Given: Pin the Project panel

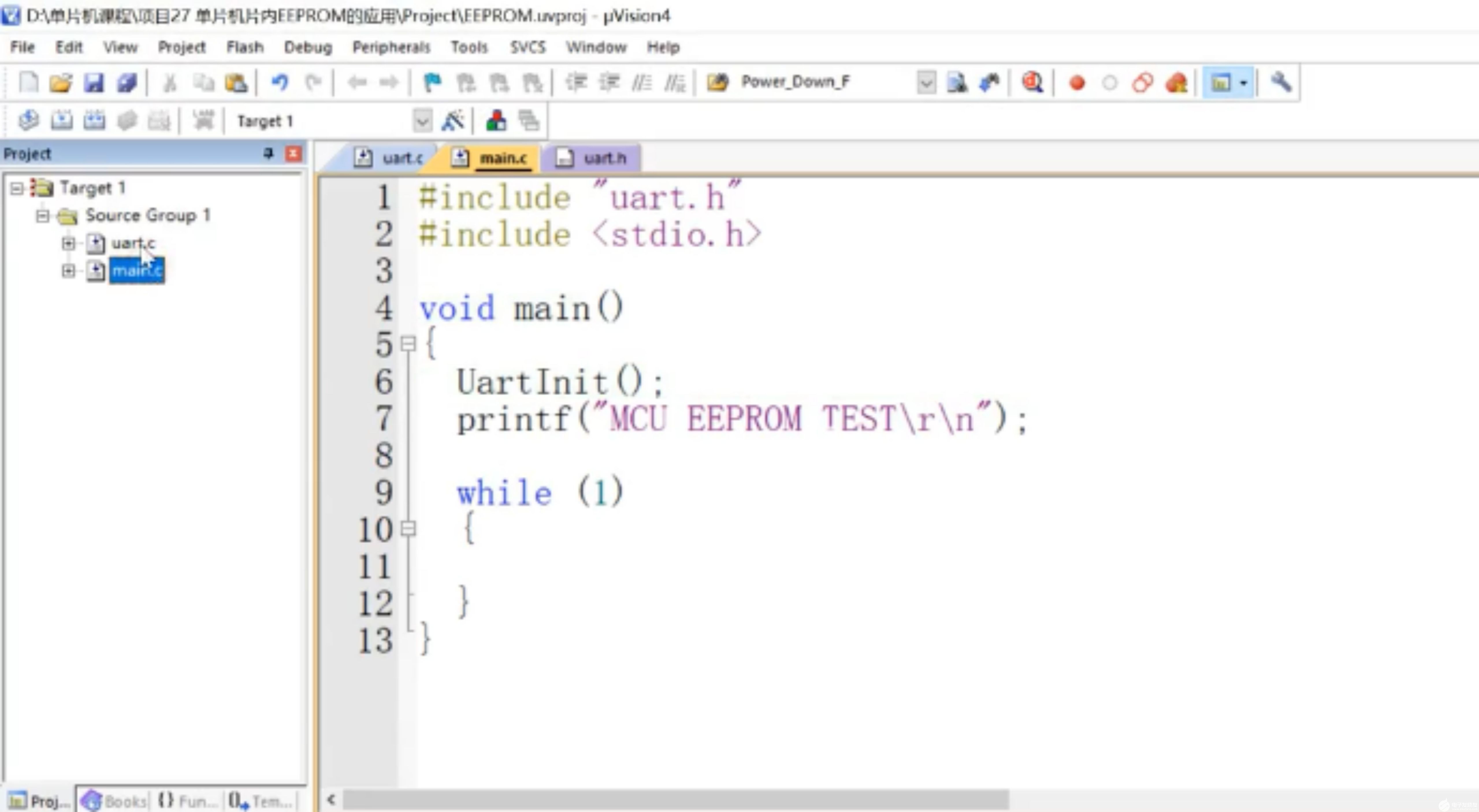Looking at the screenshot, I should click(x=268, y=153).
